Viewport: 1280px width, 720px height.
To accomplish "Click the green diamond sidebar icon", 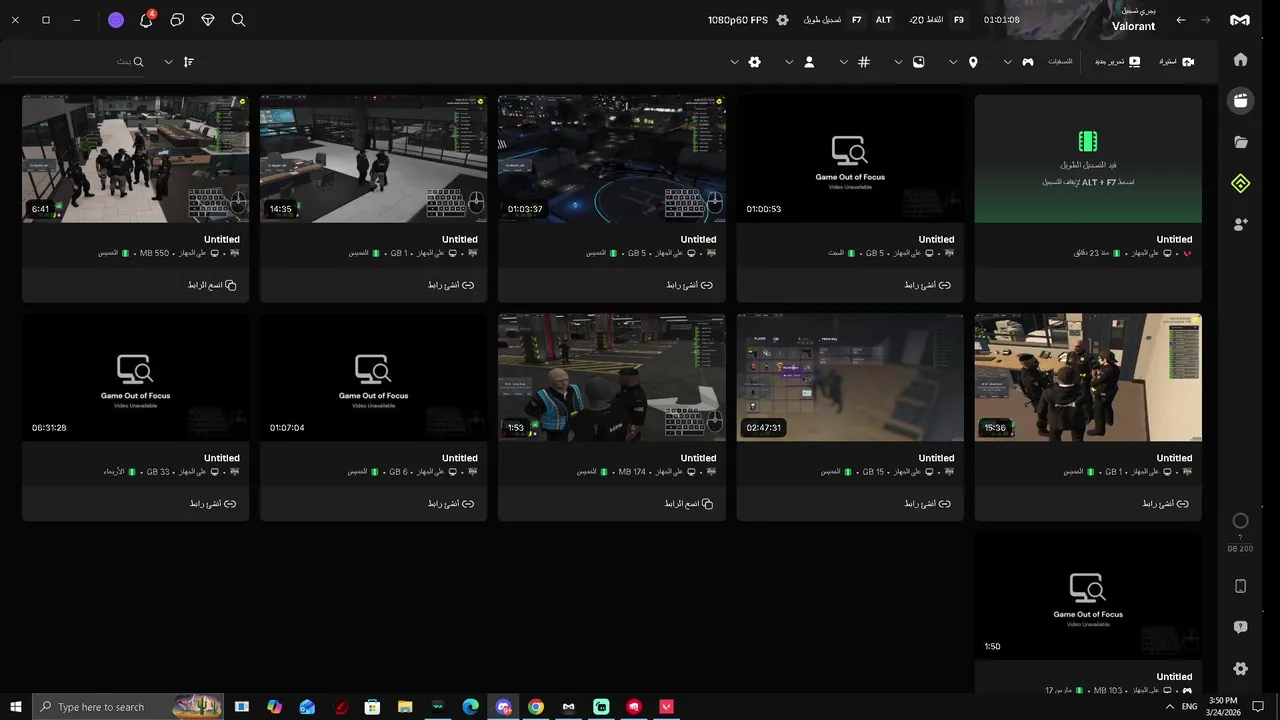I will 1240,183.
